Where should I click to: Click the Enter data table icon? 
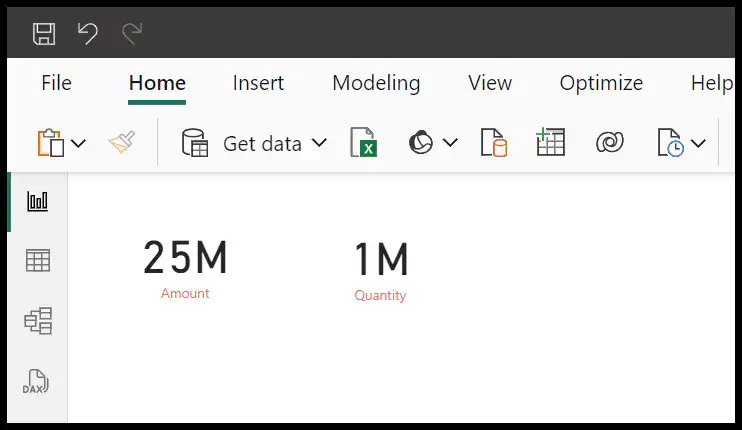click(x=550, y=142)
